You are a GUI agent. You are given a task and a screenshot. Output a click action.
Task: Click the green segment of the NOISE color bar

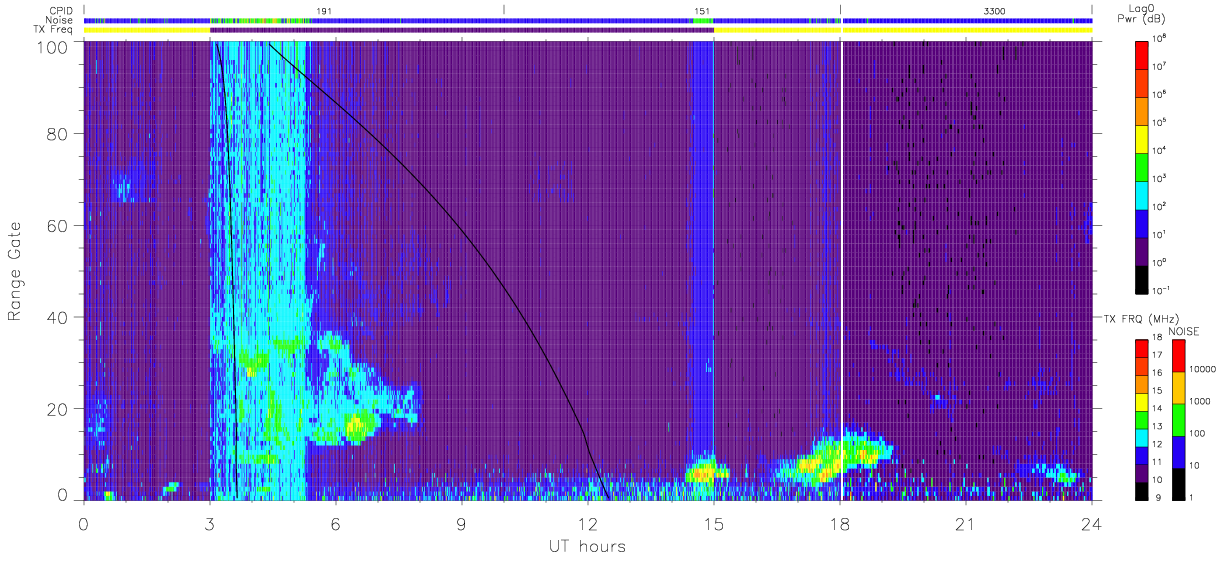(1177, 418)
